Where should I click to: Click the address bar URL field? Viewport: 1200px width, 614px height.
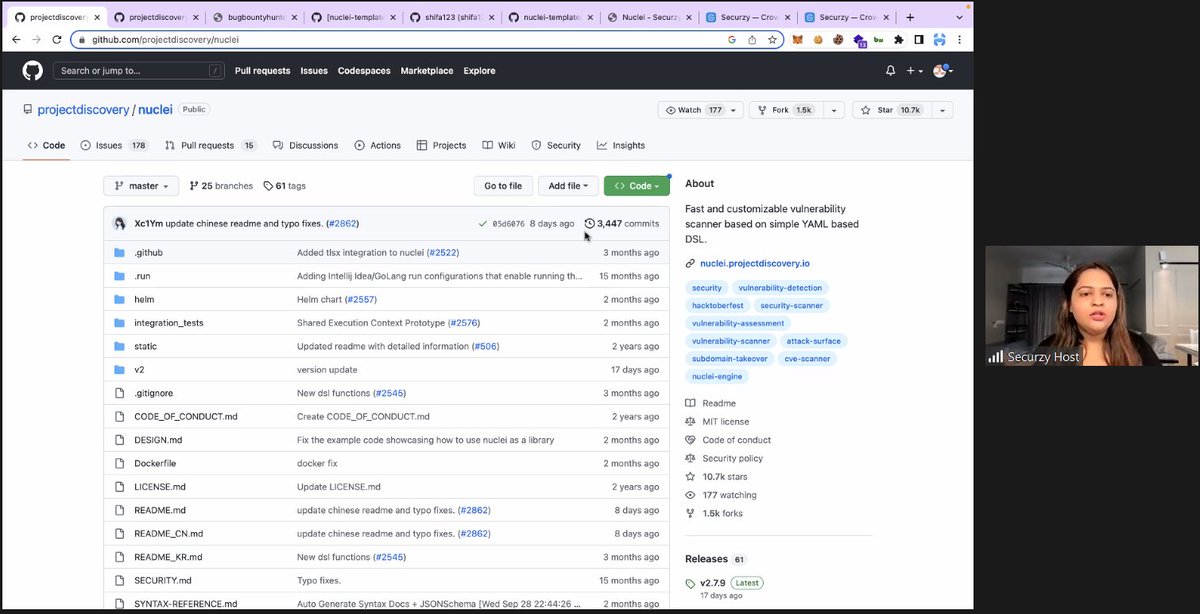pos(400,39)
